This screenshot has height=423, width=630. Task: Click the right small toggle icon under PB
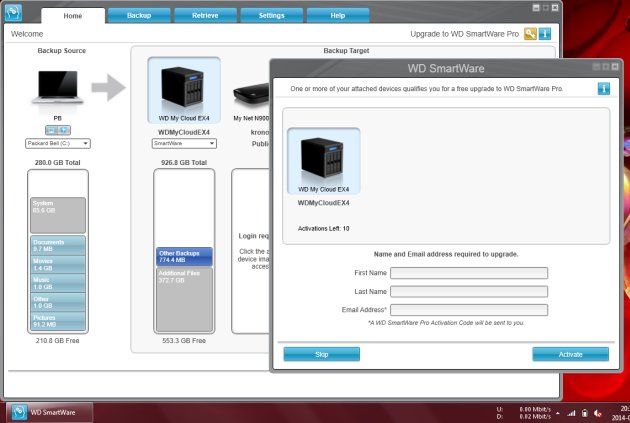[x=64, y=130]
